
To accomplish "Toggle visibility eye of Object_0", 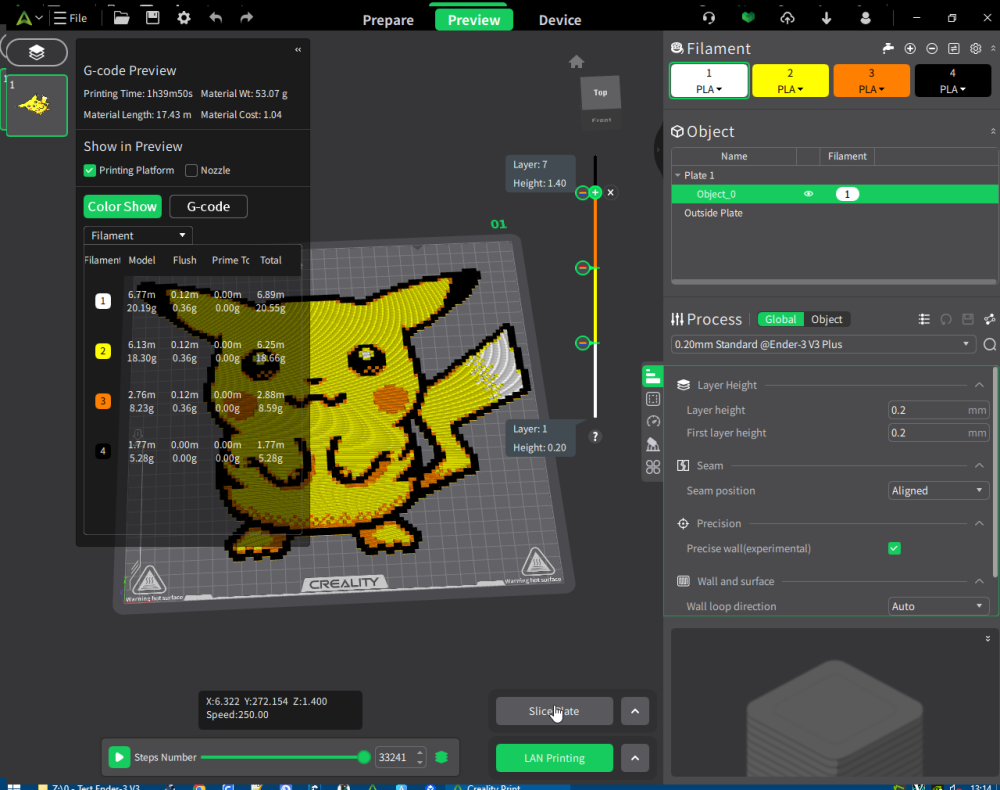I will pos(808,194).
